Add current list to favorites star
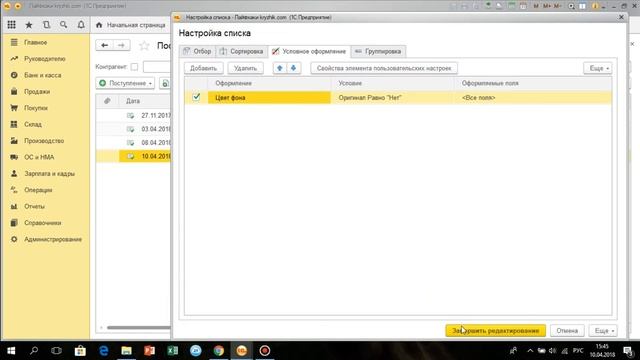Image resolution: width=640 pixels, height=360 pixels. tap(144, 45)
